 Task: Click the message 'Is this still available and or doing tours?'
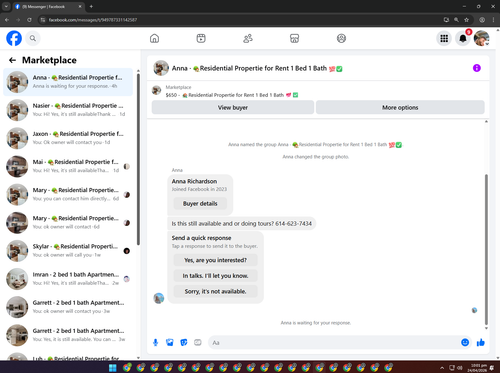(242, 223)
